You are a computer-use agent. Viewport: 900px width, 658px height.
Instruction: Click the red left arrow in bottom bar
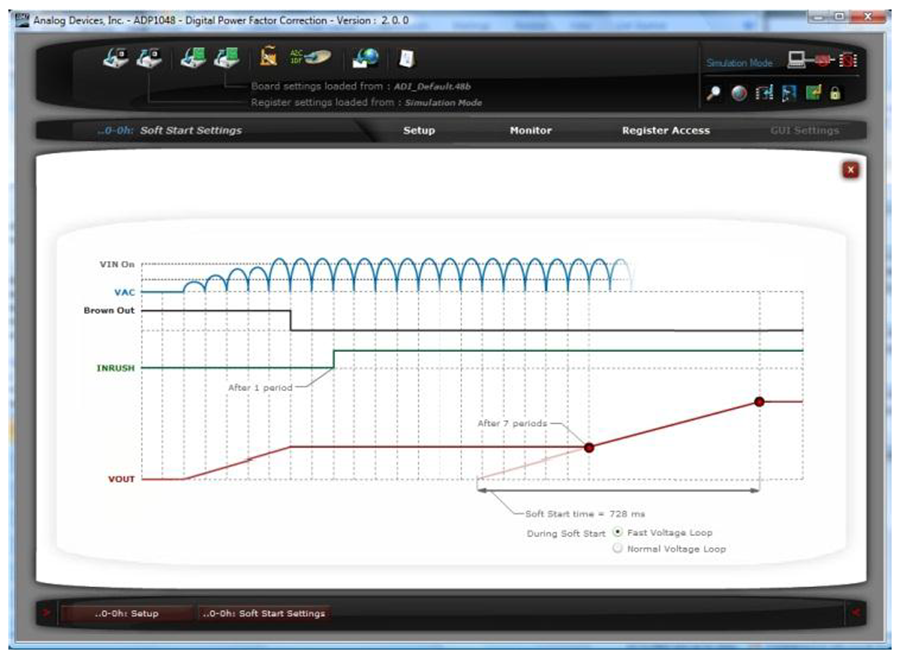(46, 613)
